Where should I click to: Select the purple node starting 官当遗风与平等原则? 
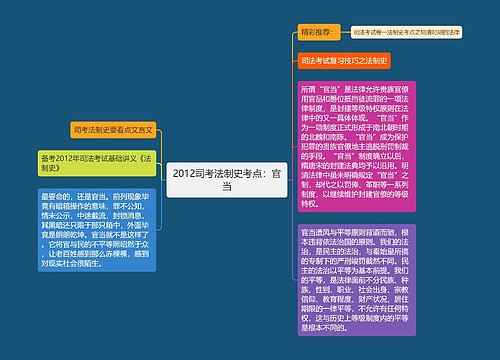click(357, 280)
